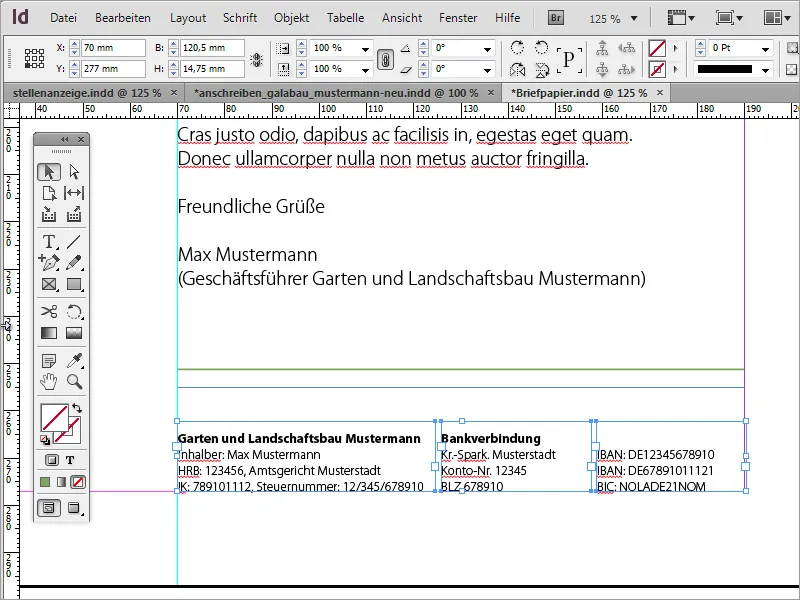Select the Line tool
The width and height of the screenshot is (800, 600).
point(74,241)
